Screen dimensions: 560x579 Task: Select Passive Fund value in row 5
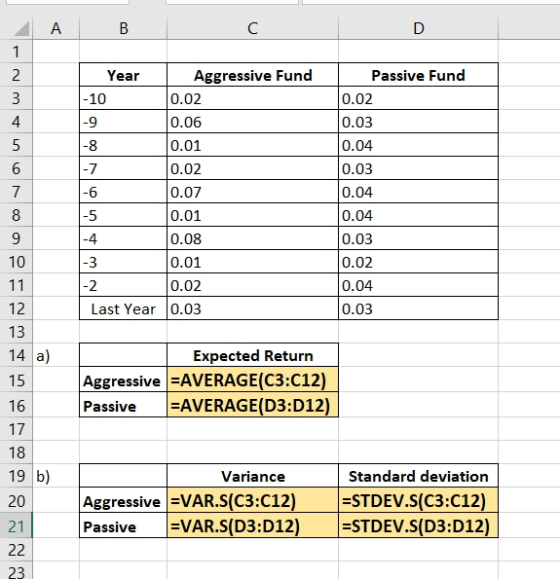point(418,145)
